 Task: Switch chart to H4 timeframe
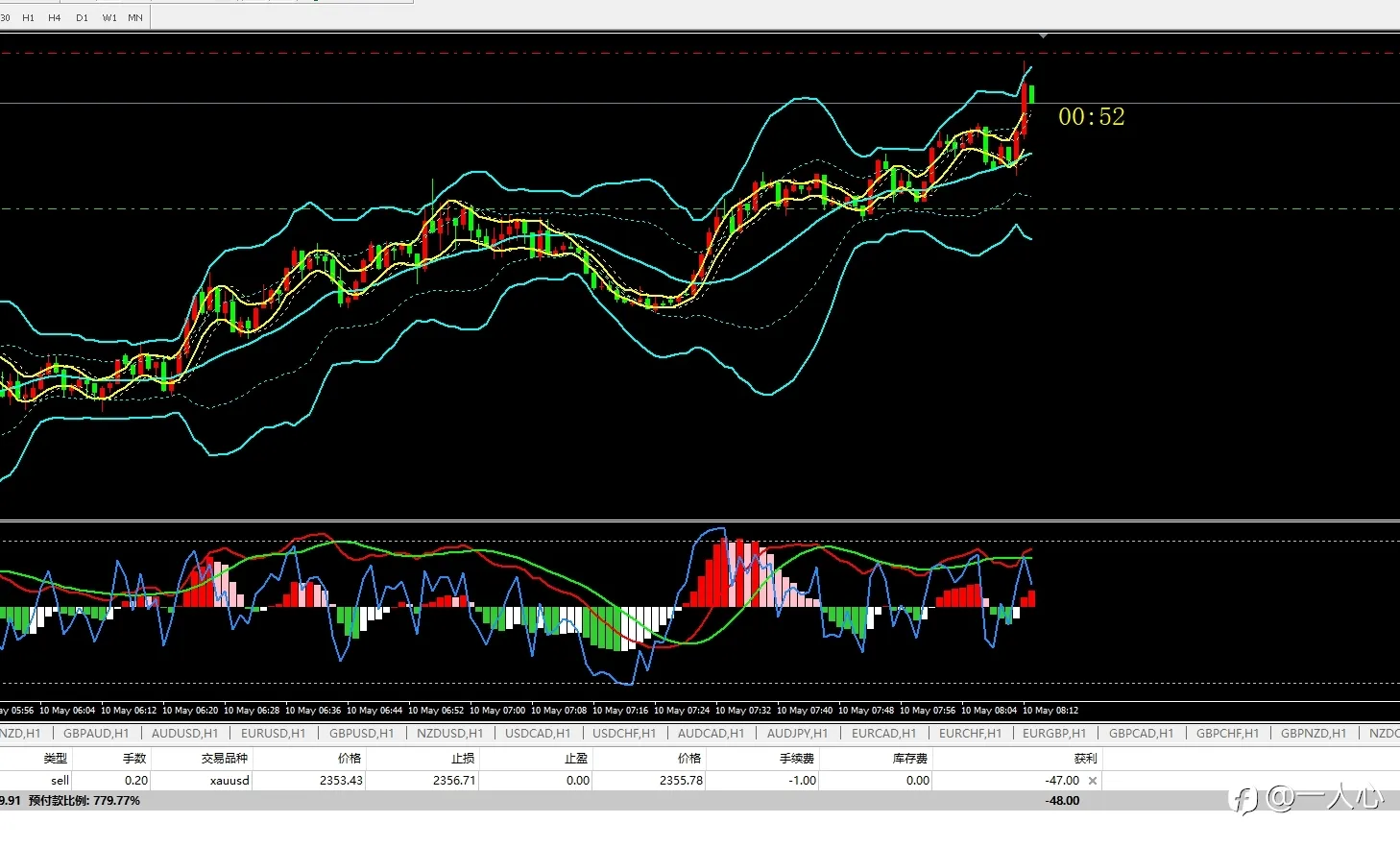[55, 17]
